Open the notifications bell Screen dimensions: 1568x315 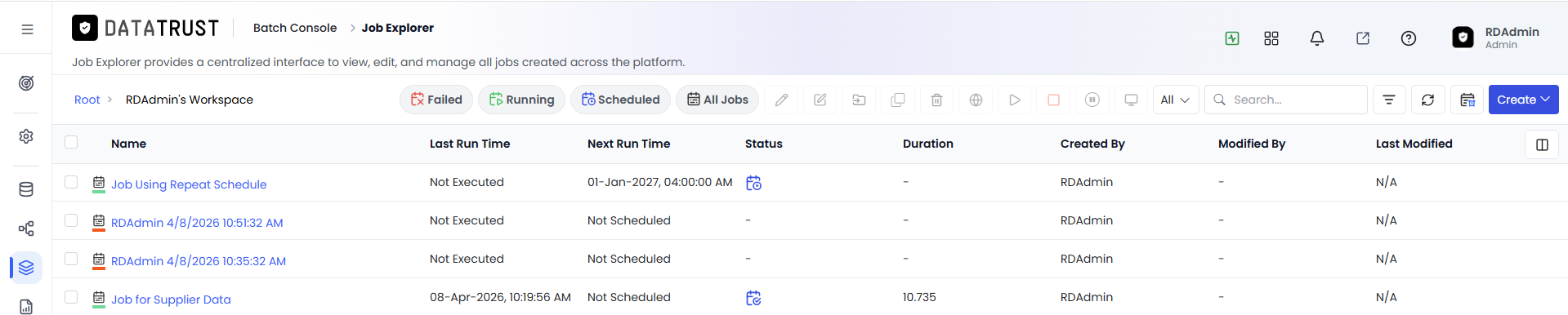click(1317, 38)
